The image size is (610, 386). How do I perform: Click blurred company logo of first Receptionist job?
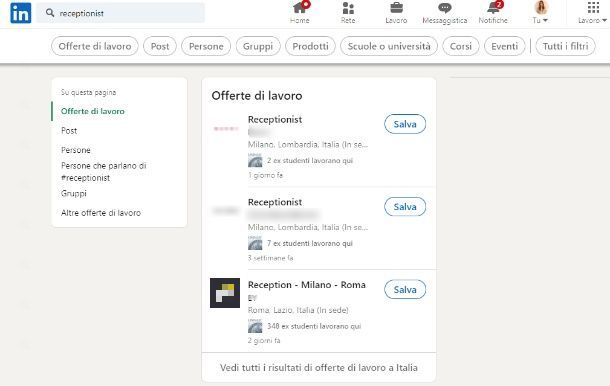coord(225,128)
